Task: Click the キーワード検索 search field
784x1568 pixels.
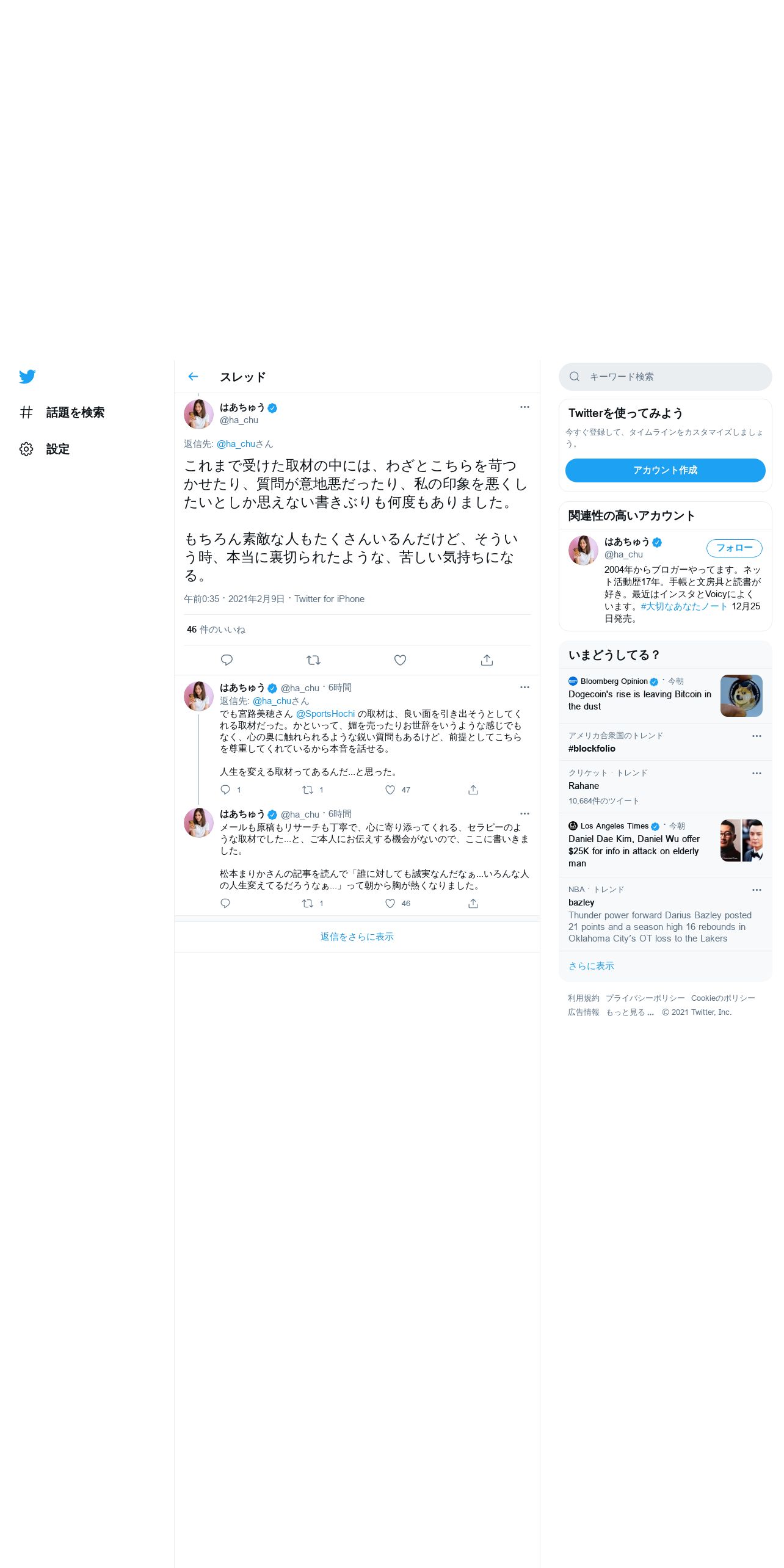Action: [x=665, y=377]
